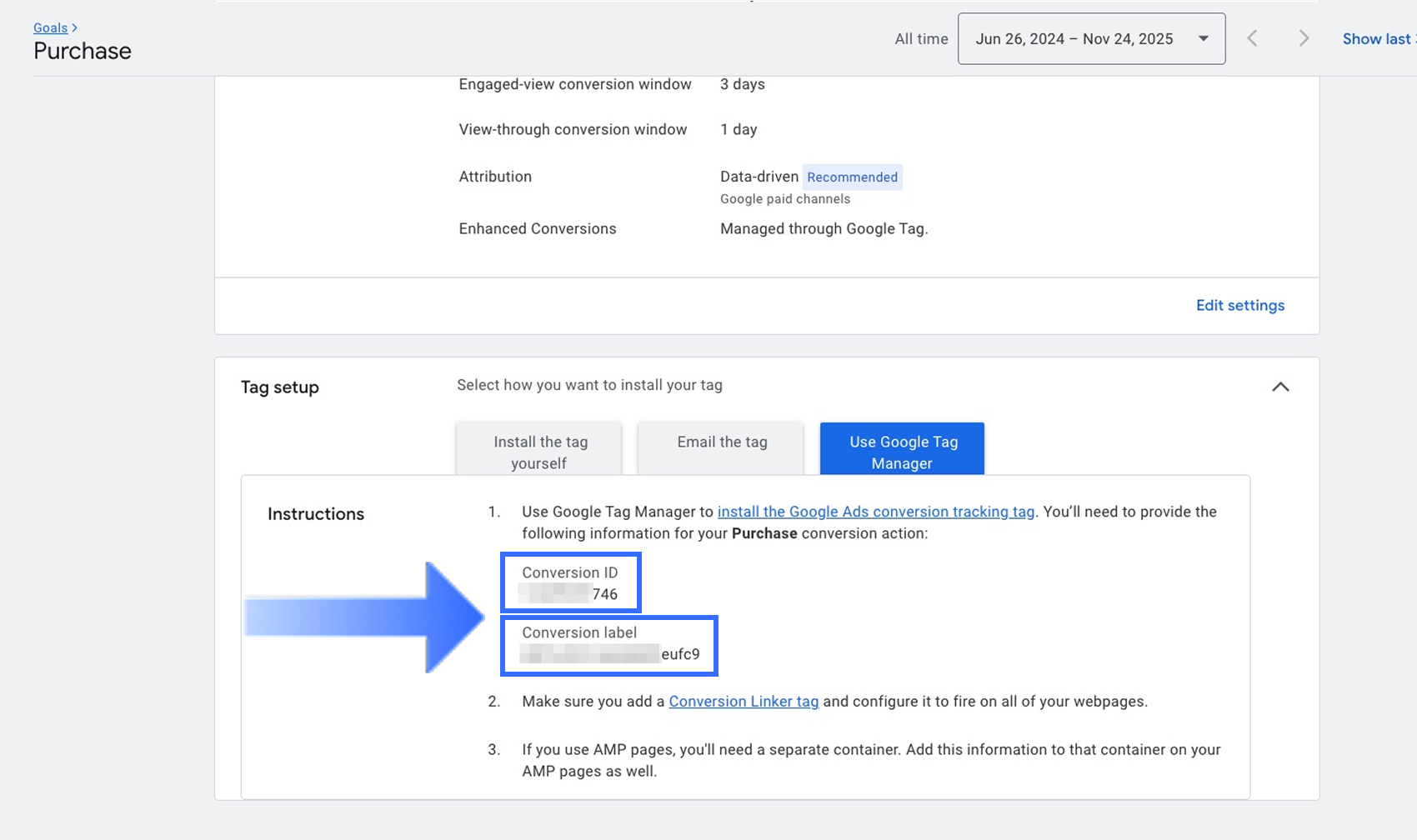
Task: Click the All time label
Action: pos(921,39)
